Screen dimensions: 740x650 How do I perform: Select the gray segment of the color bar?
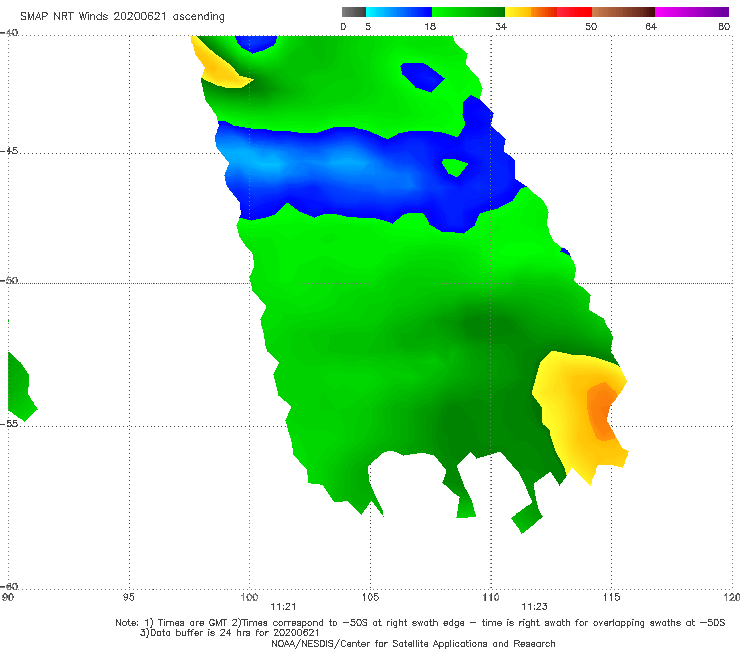click(354, 12)
